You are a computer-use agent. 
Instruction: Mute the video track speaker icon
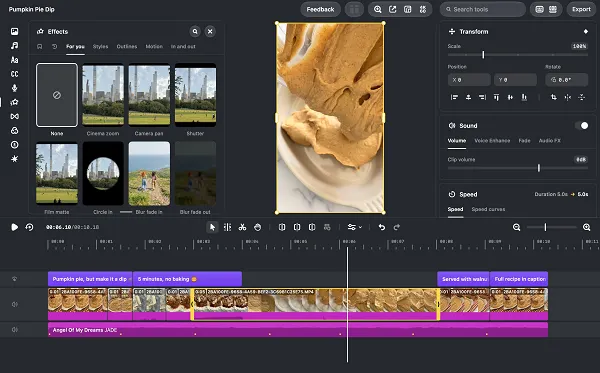(15, 304)
